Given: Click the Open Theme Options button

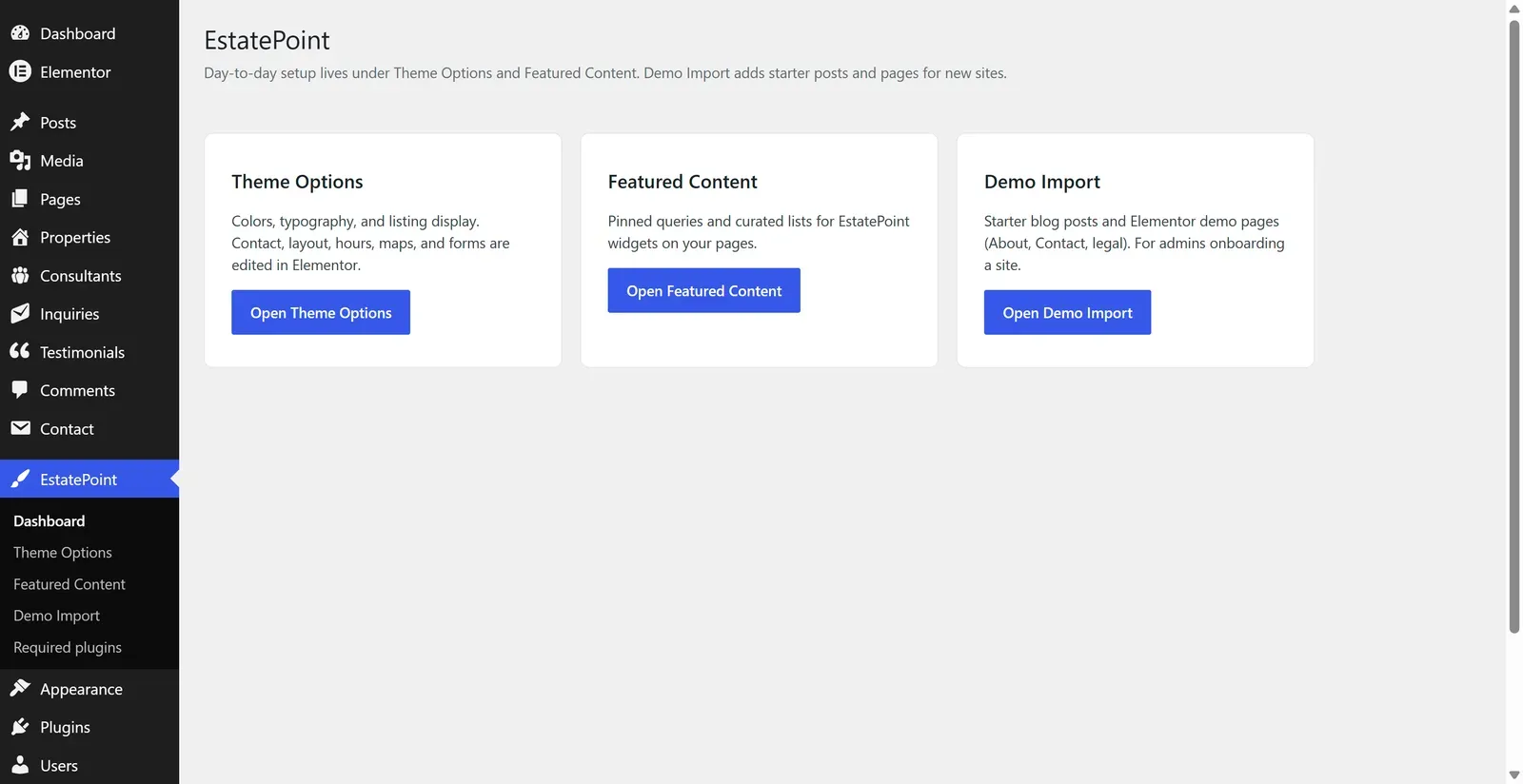Looking at the screenshot, I should pyautogui.click(x=321, y=312).
